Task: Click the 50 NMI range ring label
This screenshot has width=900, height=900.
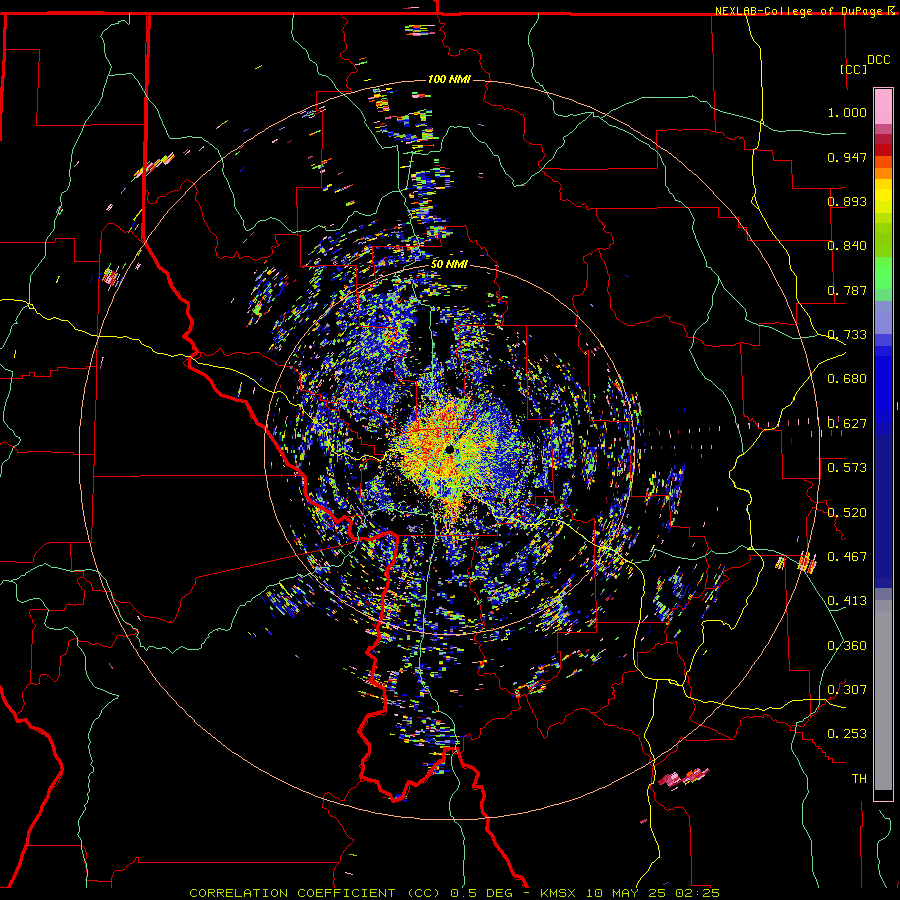Action: pyautogui.click(x=449, y=264)
